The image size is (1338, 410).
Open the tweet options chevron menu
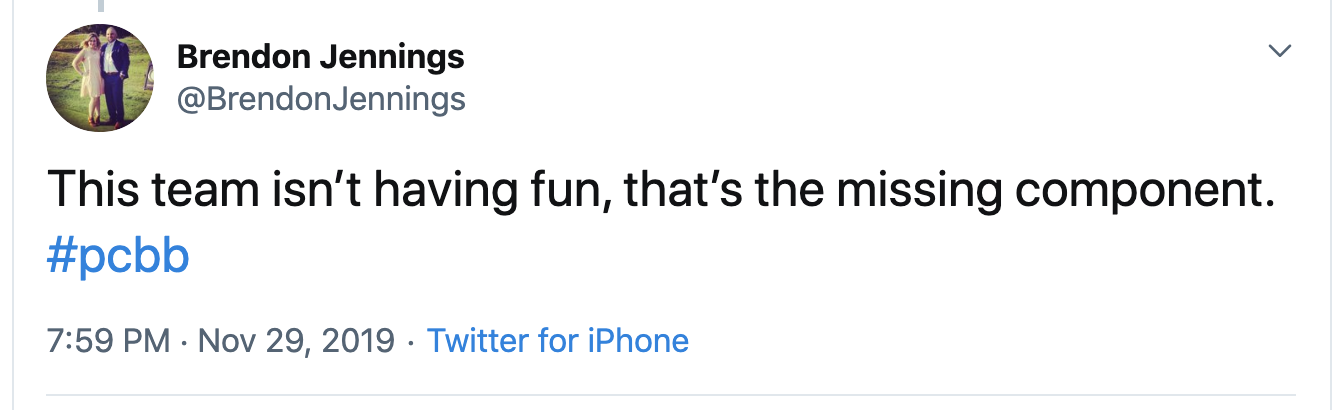pyautogui.click(x=1279, y=50)
